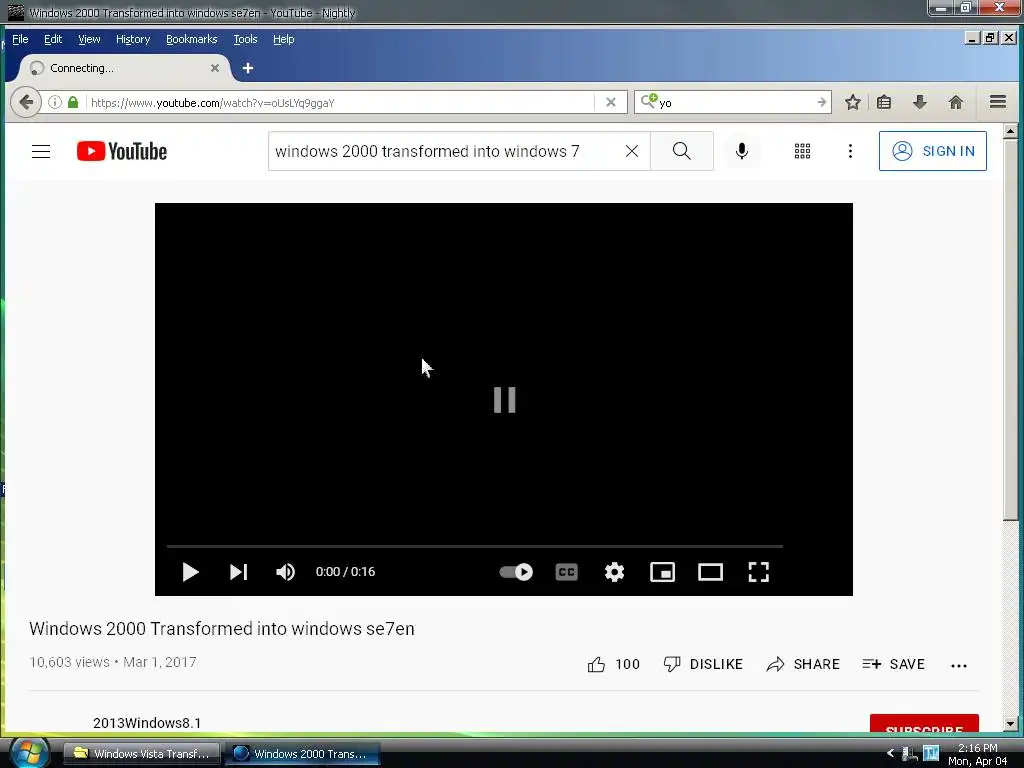Viewport: 1024px width, 768px height.
Task: Show site information icon
Action: [55, 102]
